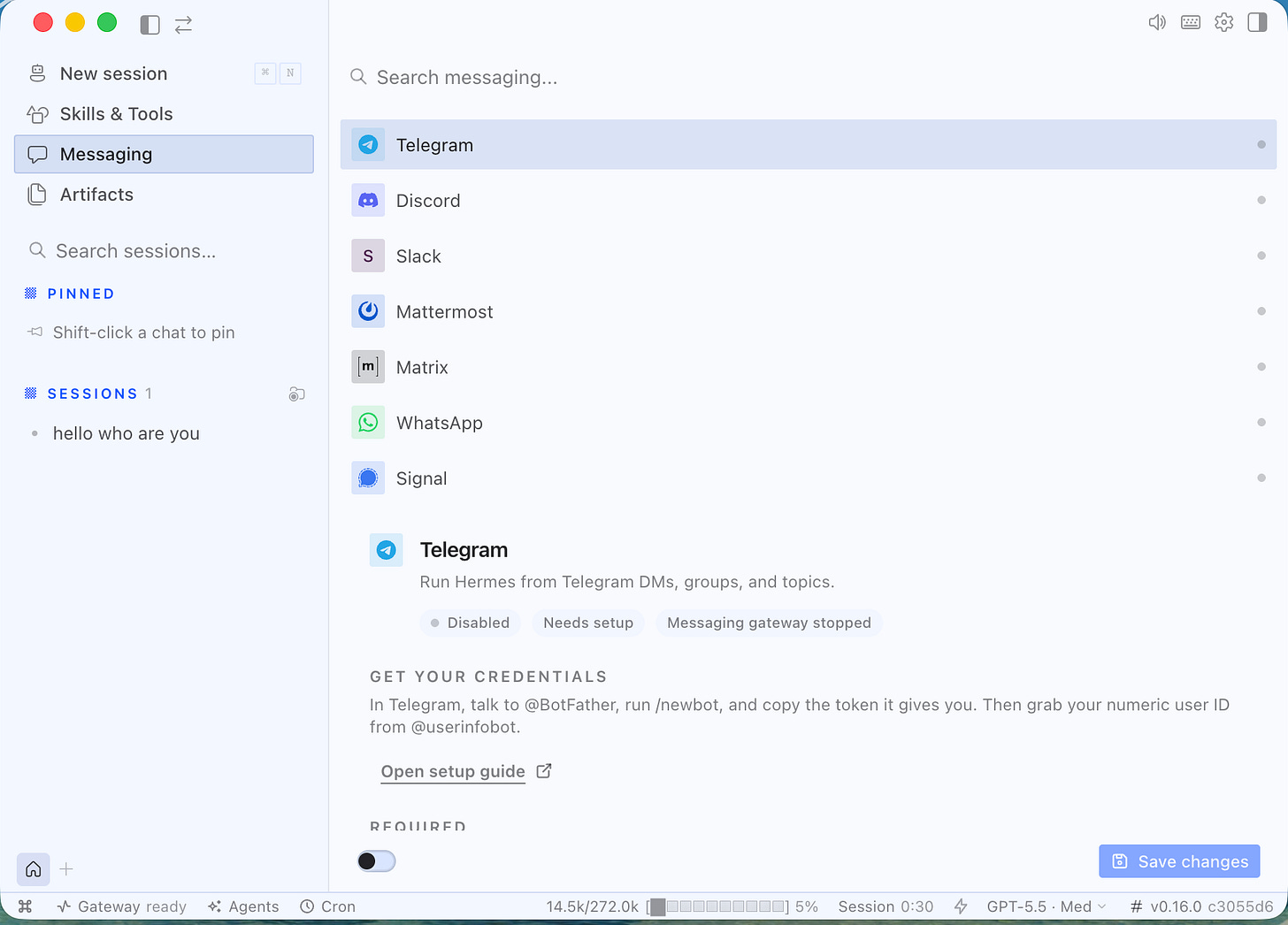Click the Search sessions field
Screen dimensions: 1288x925
tap(164, 251)
